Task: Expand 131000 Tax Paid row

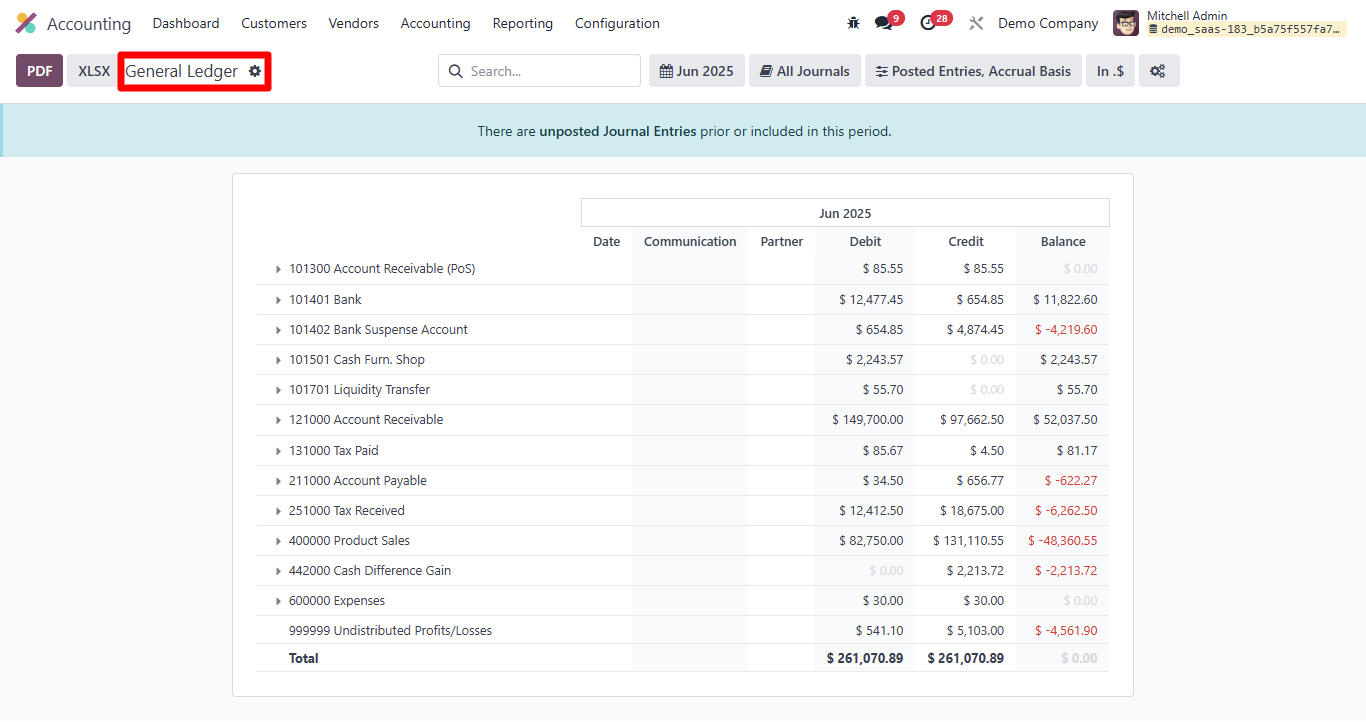Action: pos(279,451)
